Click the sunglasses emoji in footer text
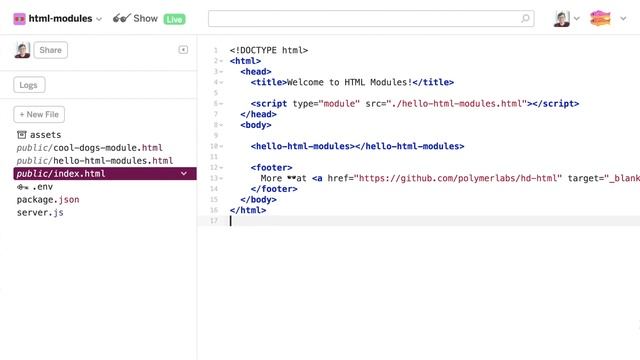Image resolution: width=640 pixels, height=360 pixels. tap(291, 178)
